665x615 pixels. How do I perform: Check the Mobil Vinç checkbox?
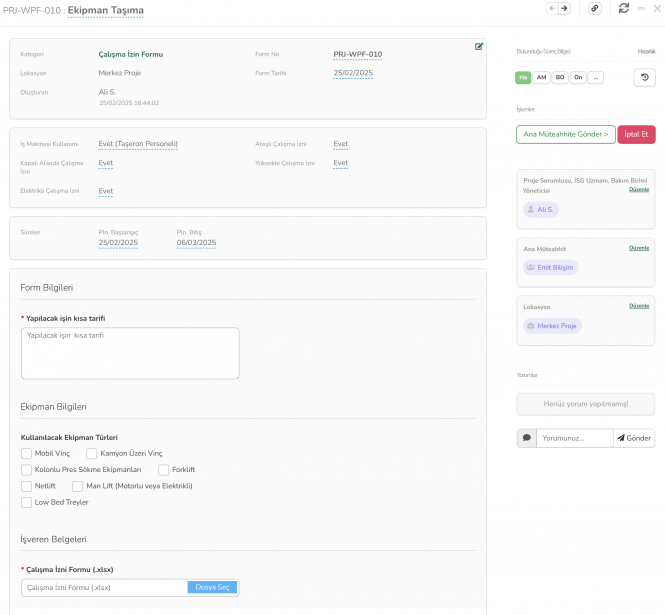pyautogui.click(x=27, y=453)
